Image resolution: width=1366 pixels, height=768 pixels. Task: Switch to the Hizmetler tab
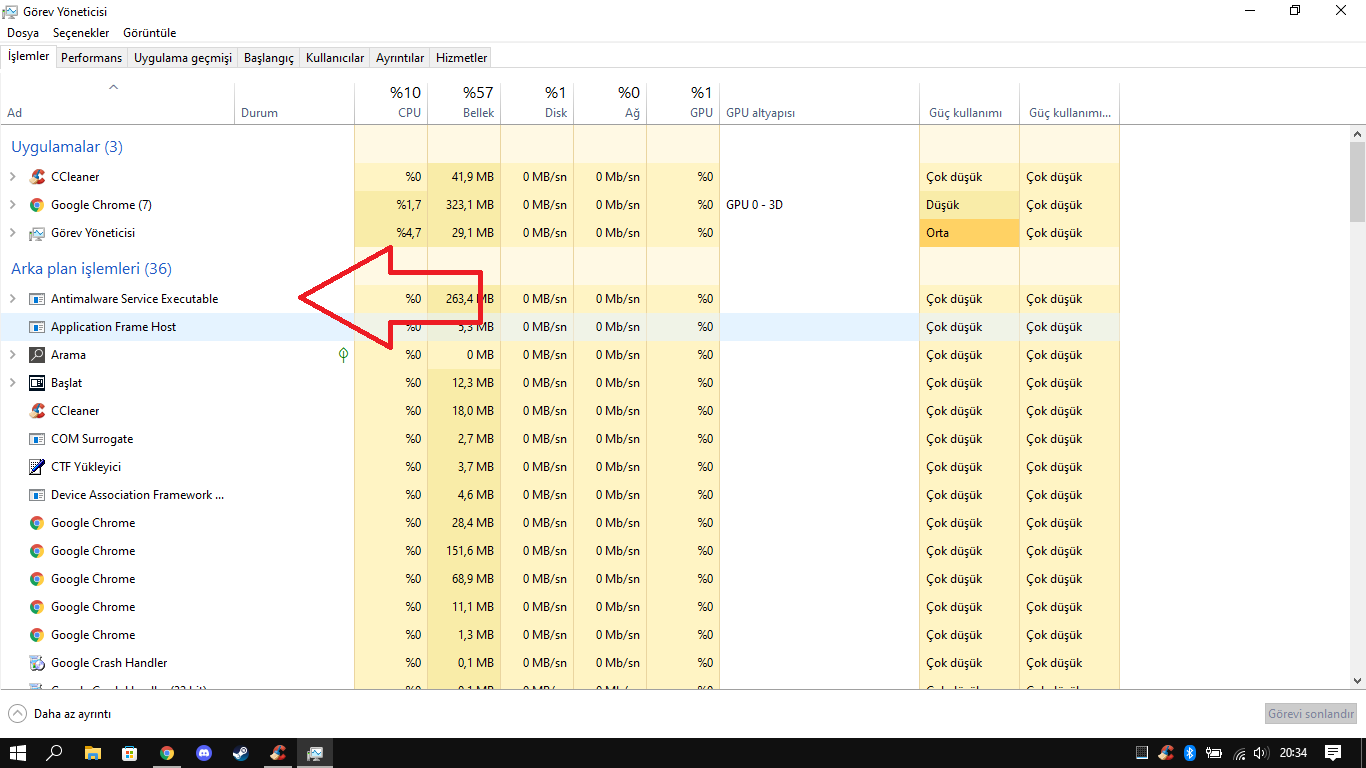(x=462, y=58)
